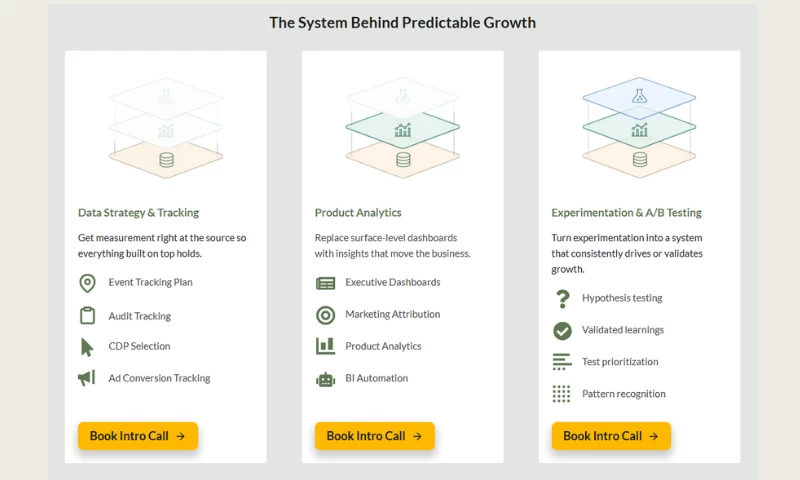
Task: Click the stacked layers illustration in the Experimentation card
Action: (639, 128)
